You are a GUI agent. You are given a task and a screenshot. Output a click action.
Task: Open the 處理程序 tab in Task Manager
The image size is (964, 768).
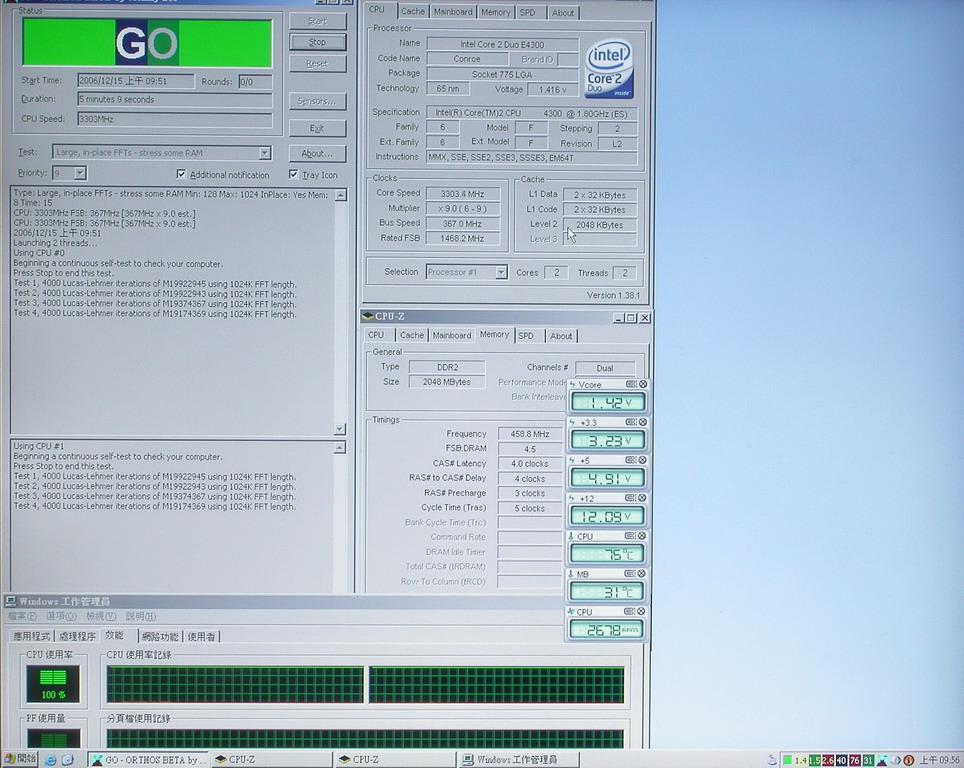77,636
